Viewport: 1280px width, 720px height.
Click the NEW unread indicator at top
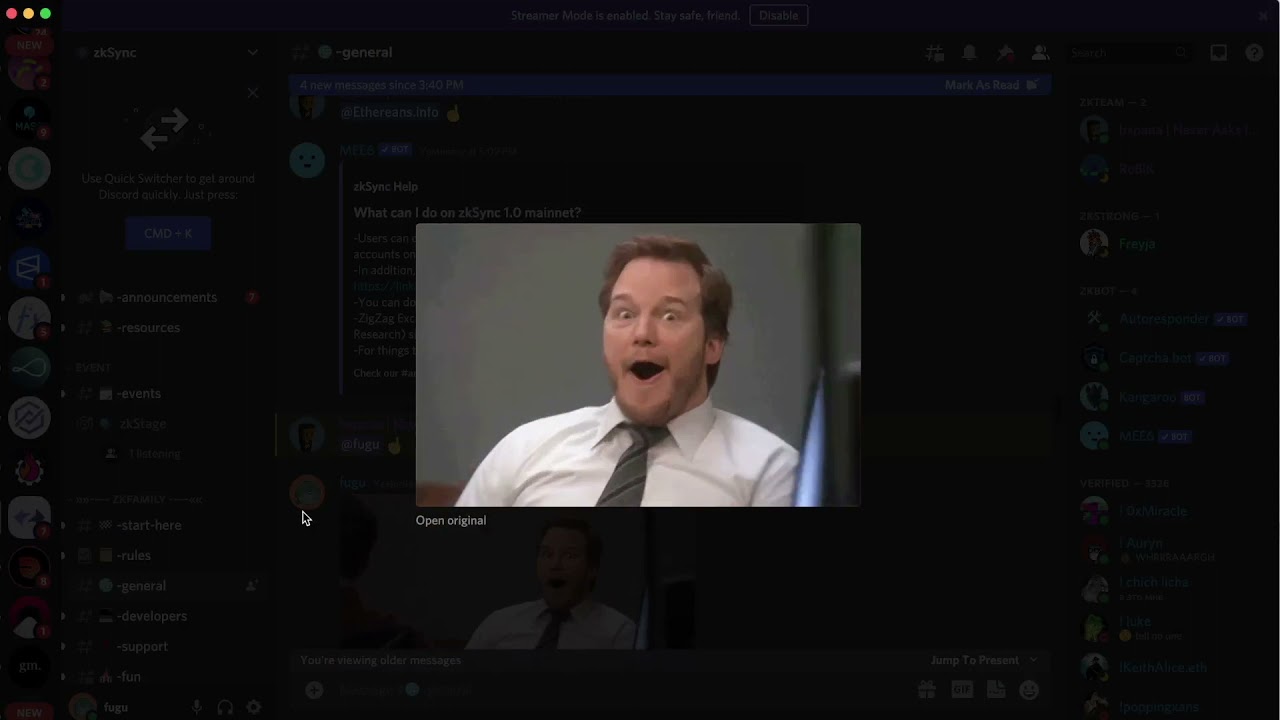pos(29,45)
